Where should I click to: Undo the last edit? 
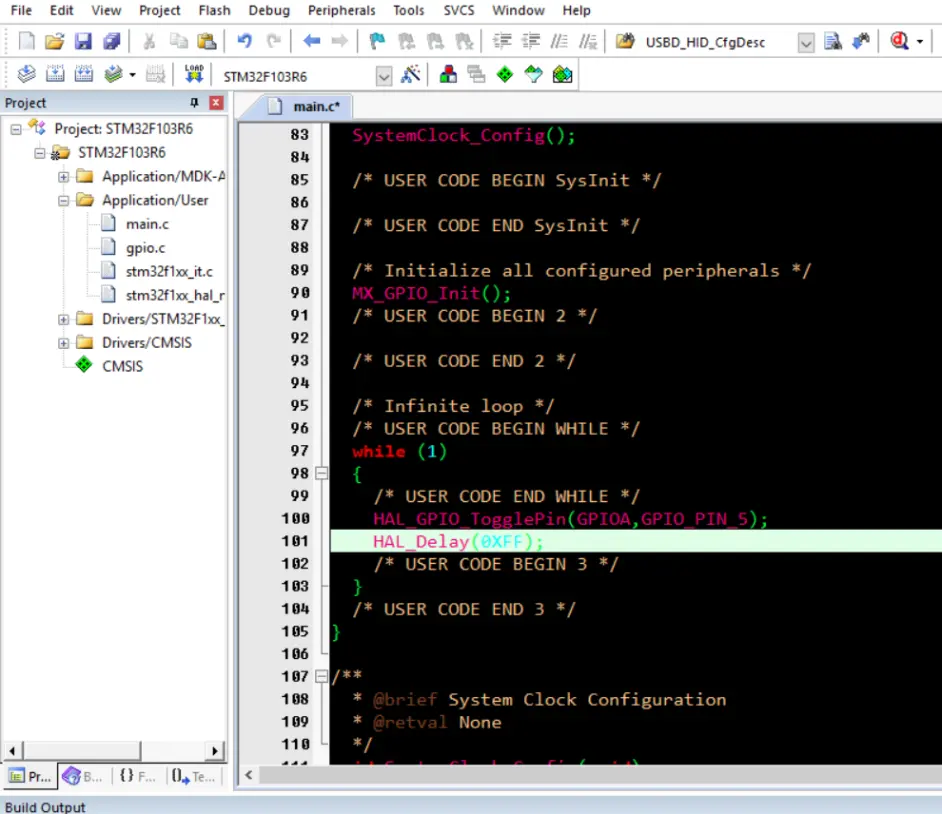pos(244,41)
